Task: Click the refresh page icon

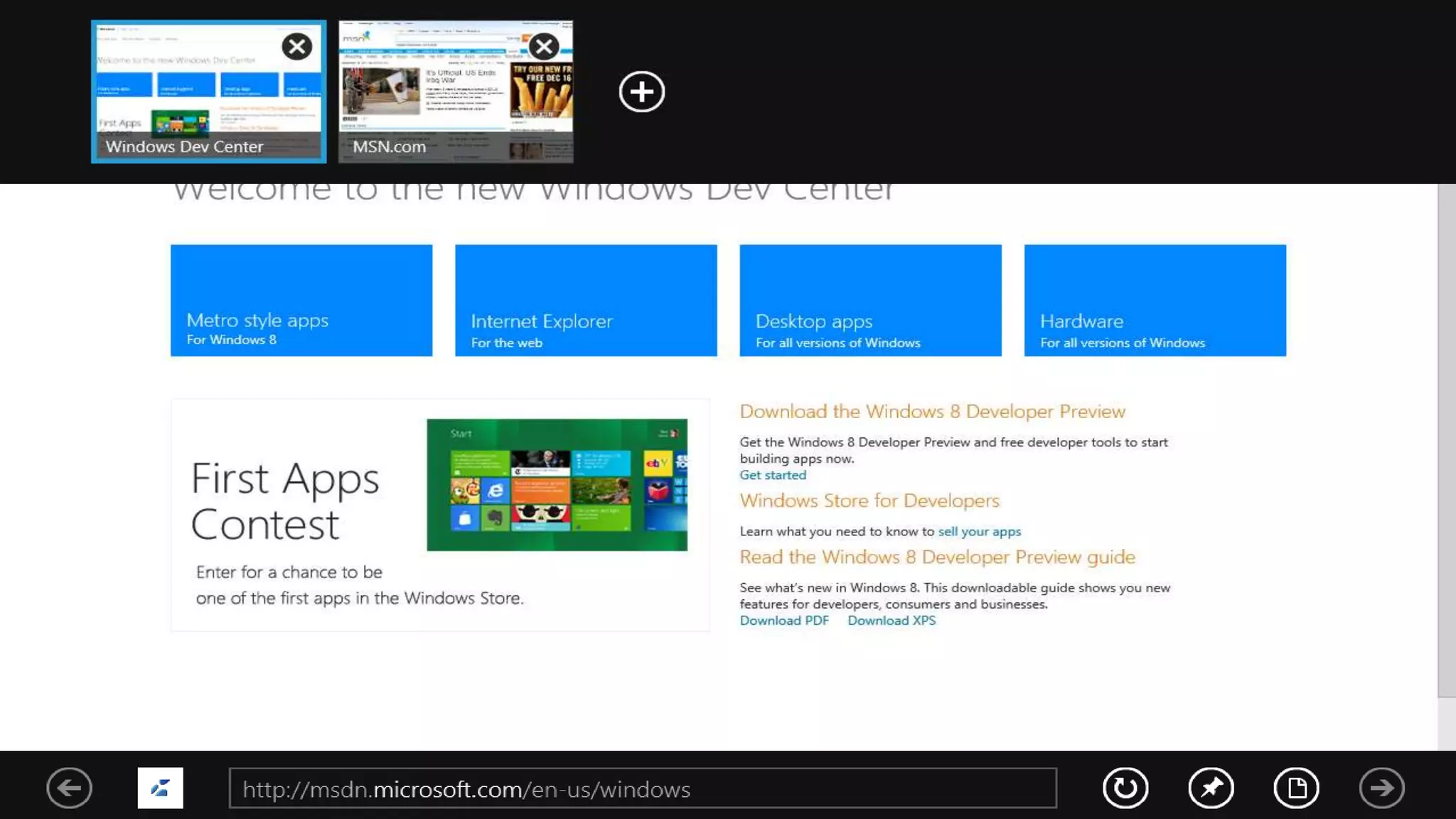Action: pos(1125,788)
